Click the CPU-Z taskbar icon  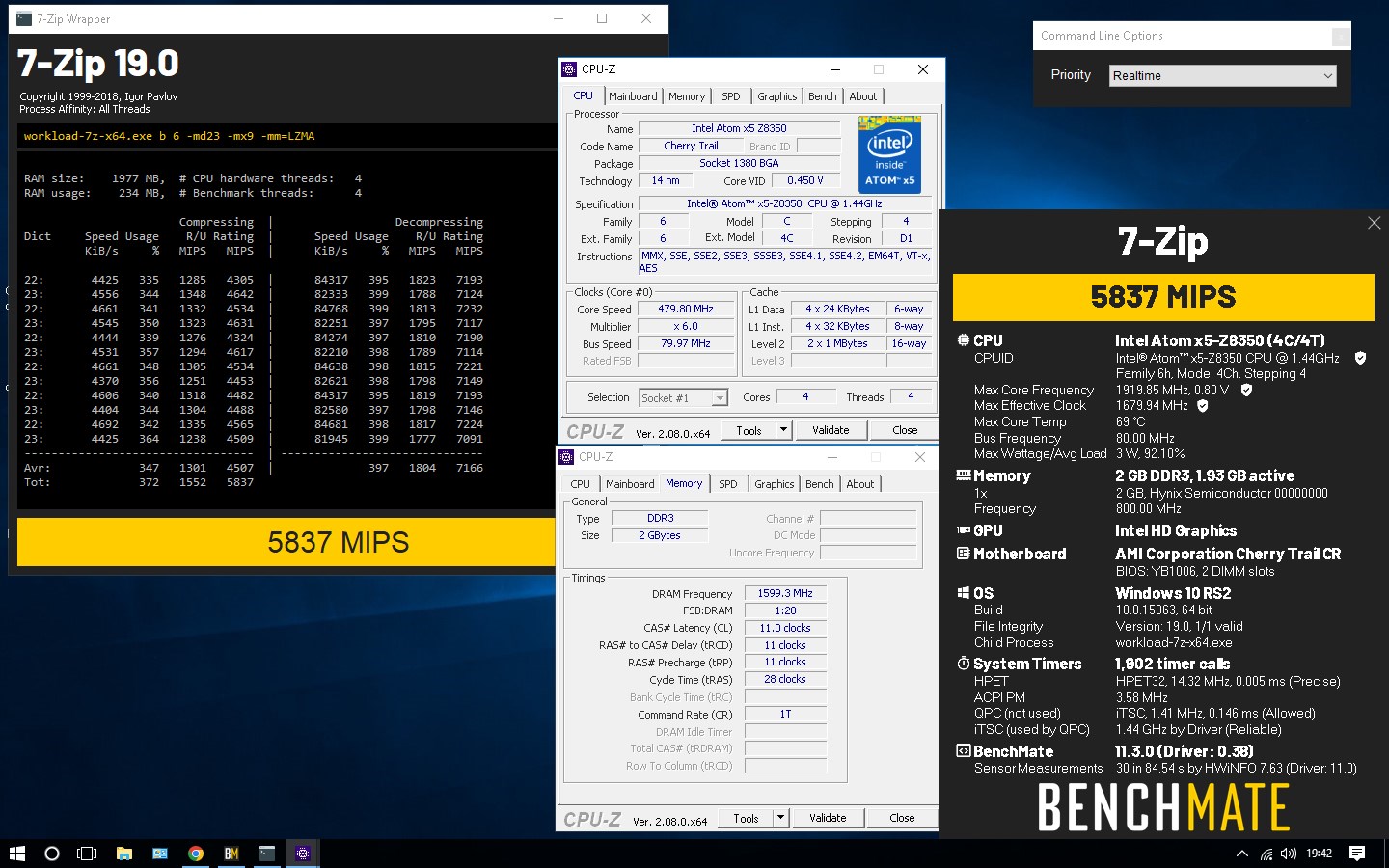pos(303,854)
